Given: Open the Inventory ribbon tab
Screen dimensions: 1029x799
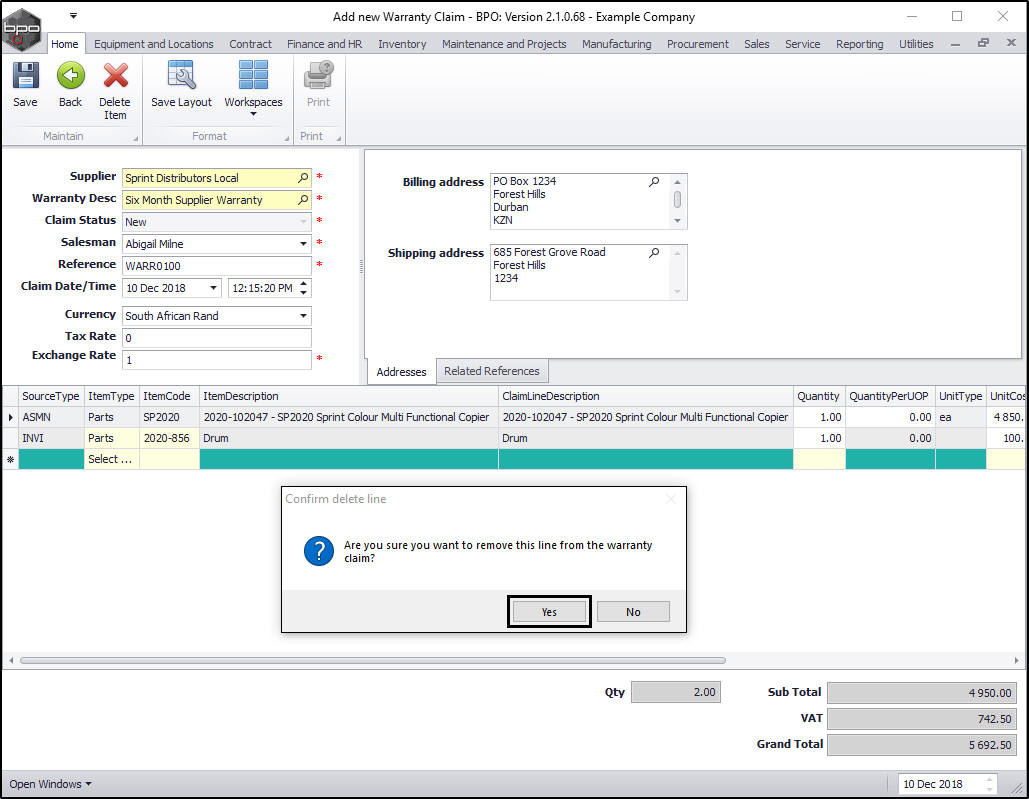Looking at the screenshot, I should pos(402,44).
